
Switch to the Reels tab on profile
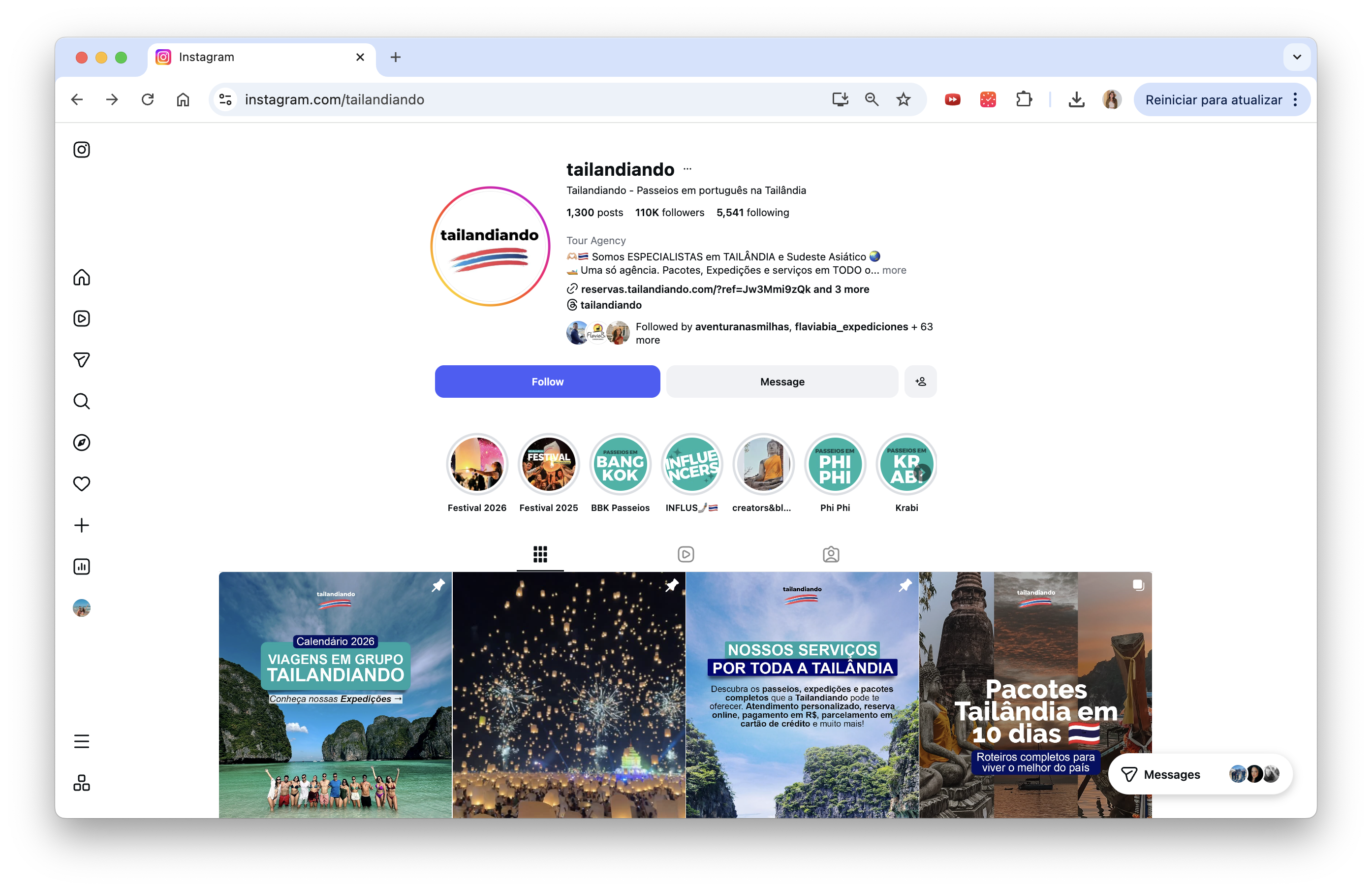point(686,554)
